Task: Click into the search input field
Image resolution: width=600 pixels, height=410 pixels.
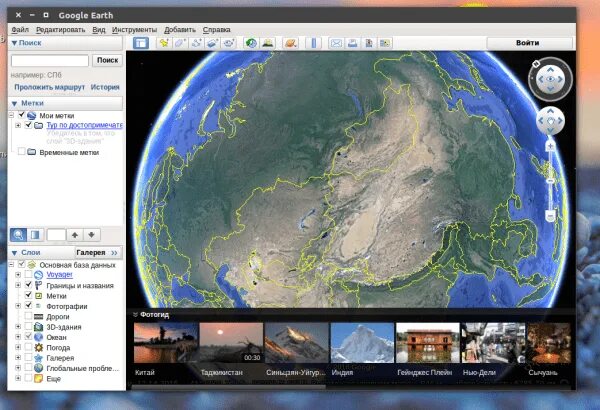Action: pyautogui.click(x=50, y=60)
